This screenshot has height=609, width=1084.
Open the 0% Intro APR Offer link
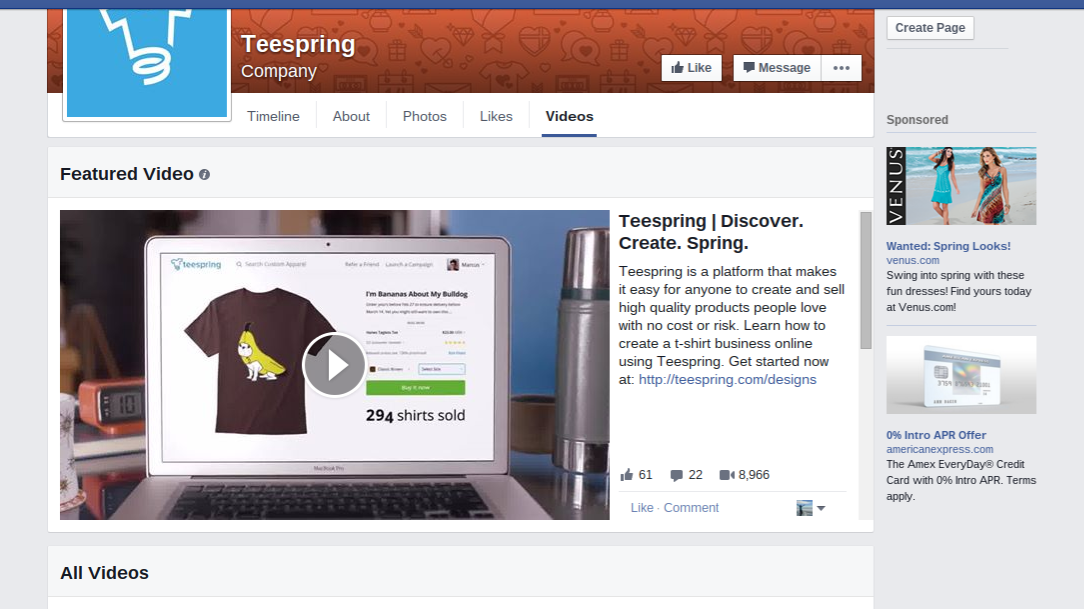click(x=936, y=435)
